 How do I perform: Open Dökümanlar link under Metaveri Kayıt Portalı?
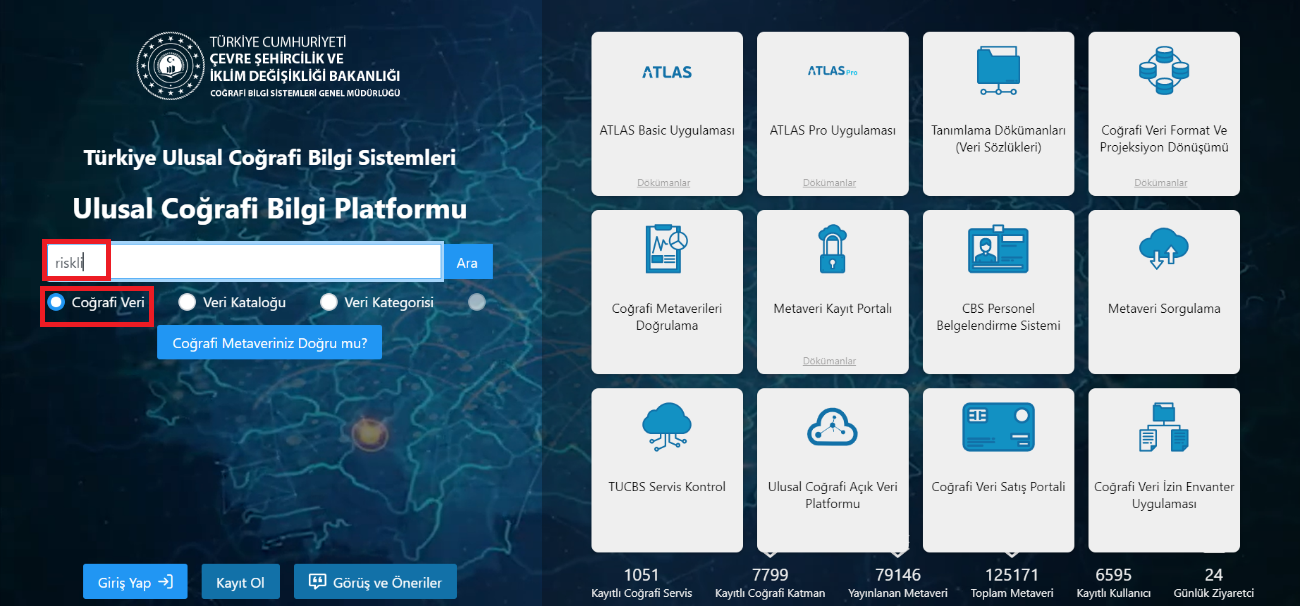tap(830, 361)
